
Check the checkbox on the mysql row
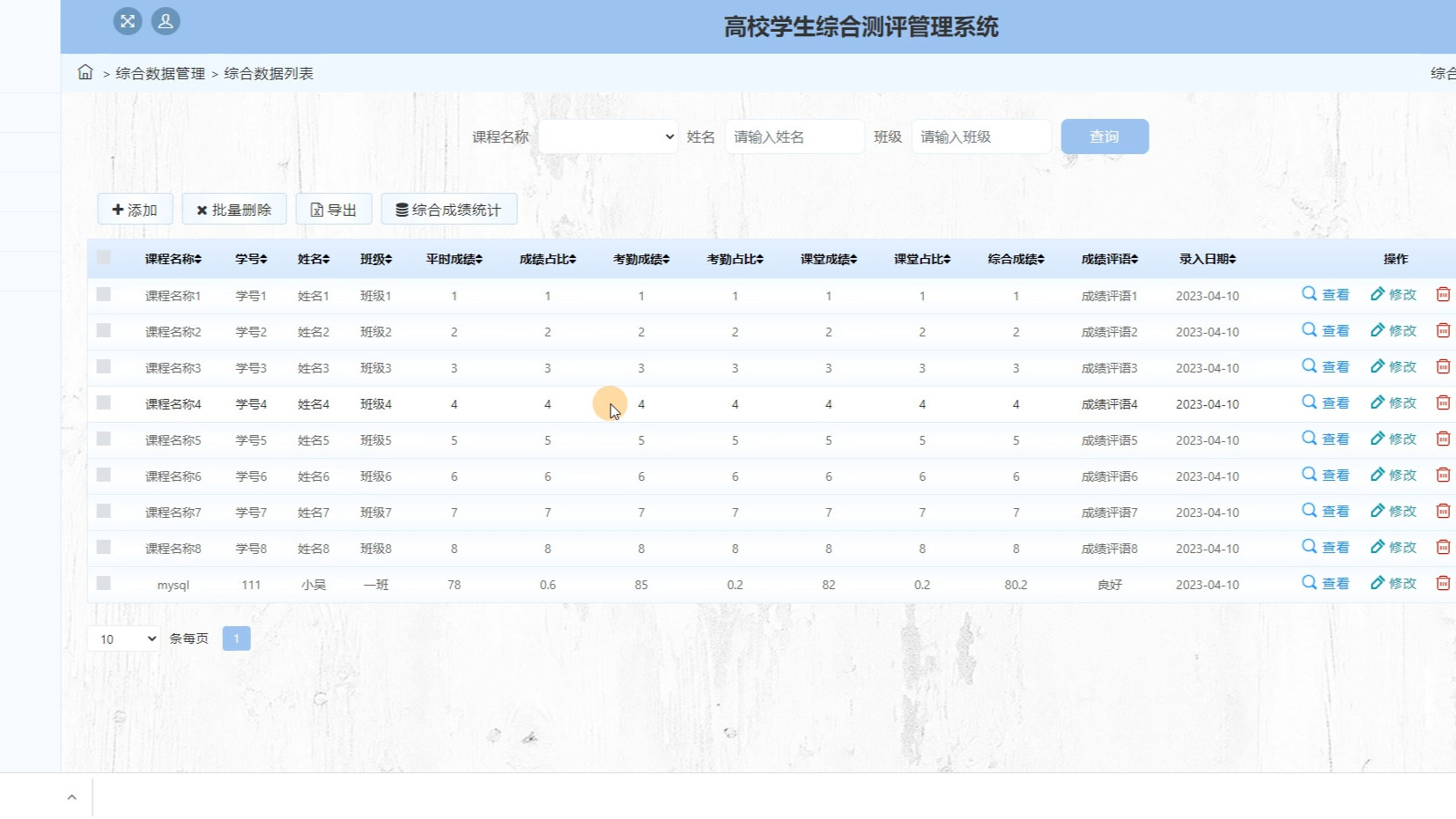(x=103, y=583)
